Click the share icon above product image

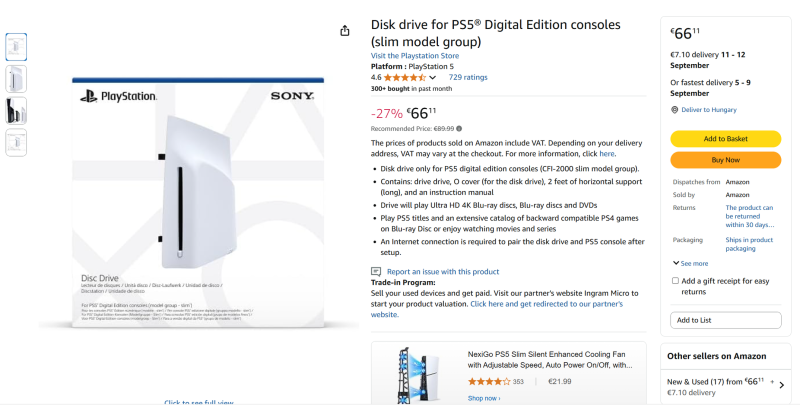[x=345, y=31]
